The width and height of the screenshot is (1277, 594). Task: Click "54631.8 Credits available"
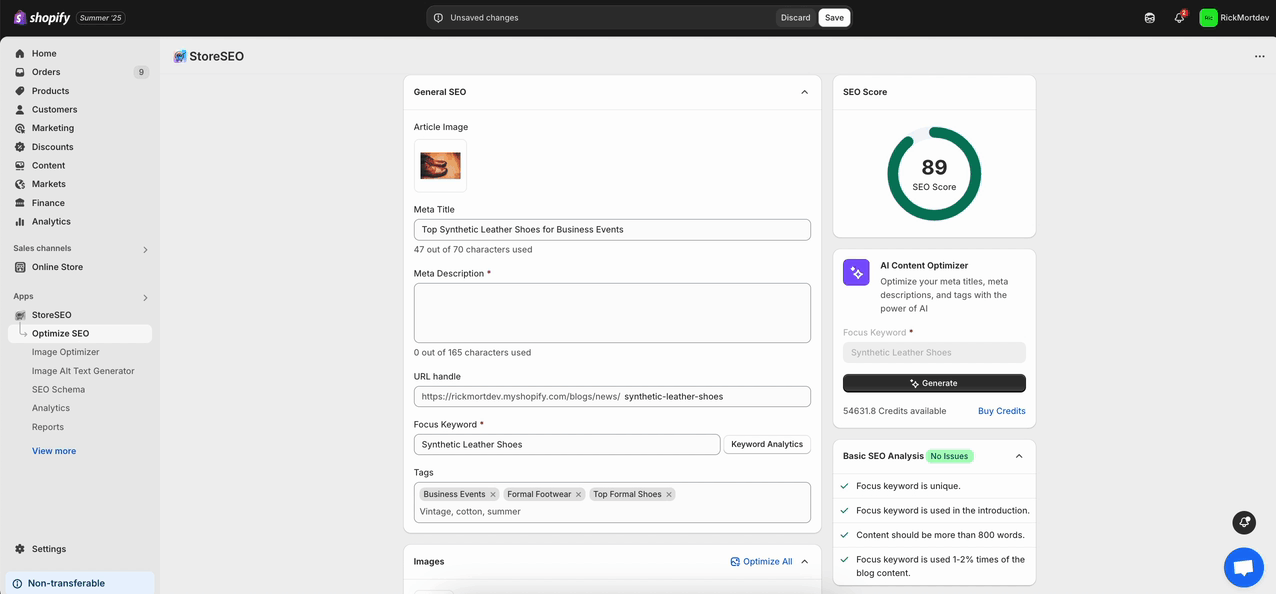point(895,411)
